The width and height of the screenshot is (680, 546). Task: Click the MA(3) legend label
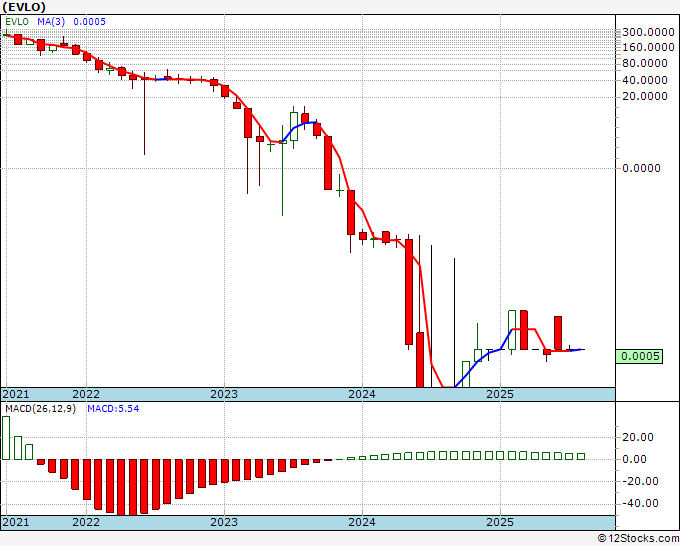(49, 22)
